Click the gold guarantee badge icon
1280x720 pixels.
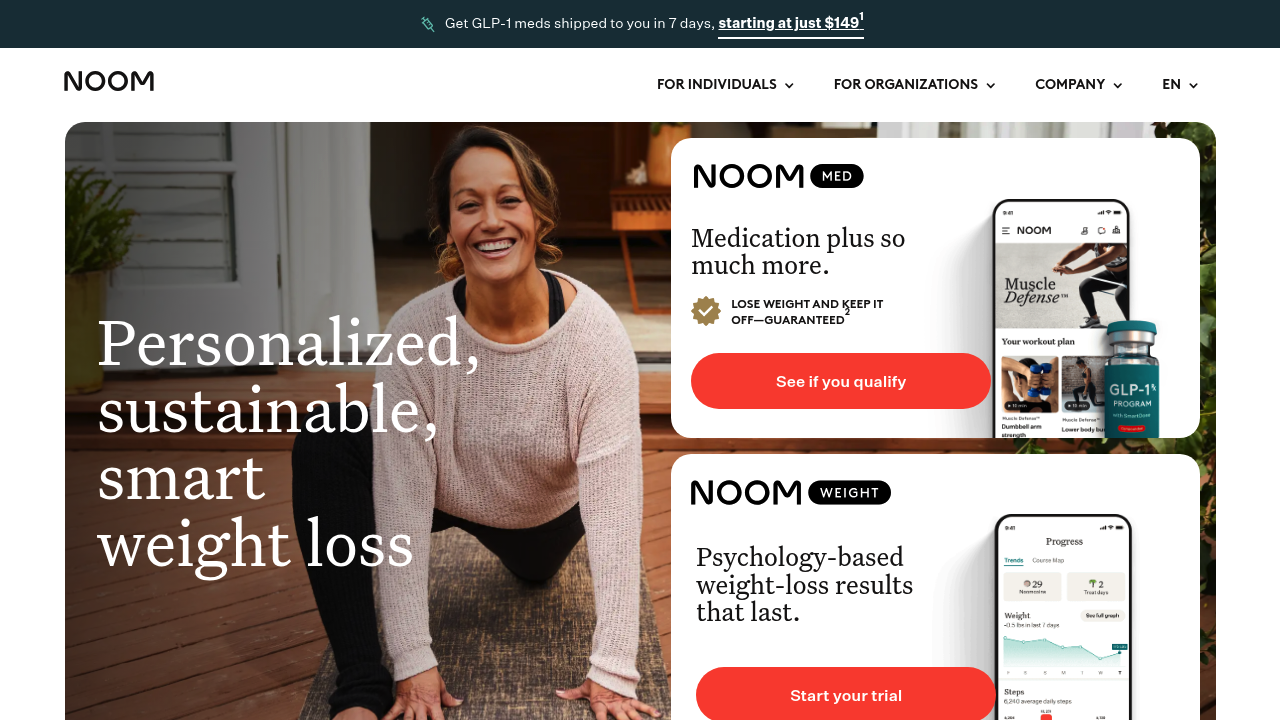pyautogui.click(x=706, y=311)
